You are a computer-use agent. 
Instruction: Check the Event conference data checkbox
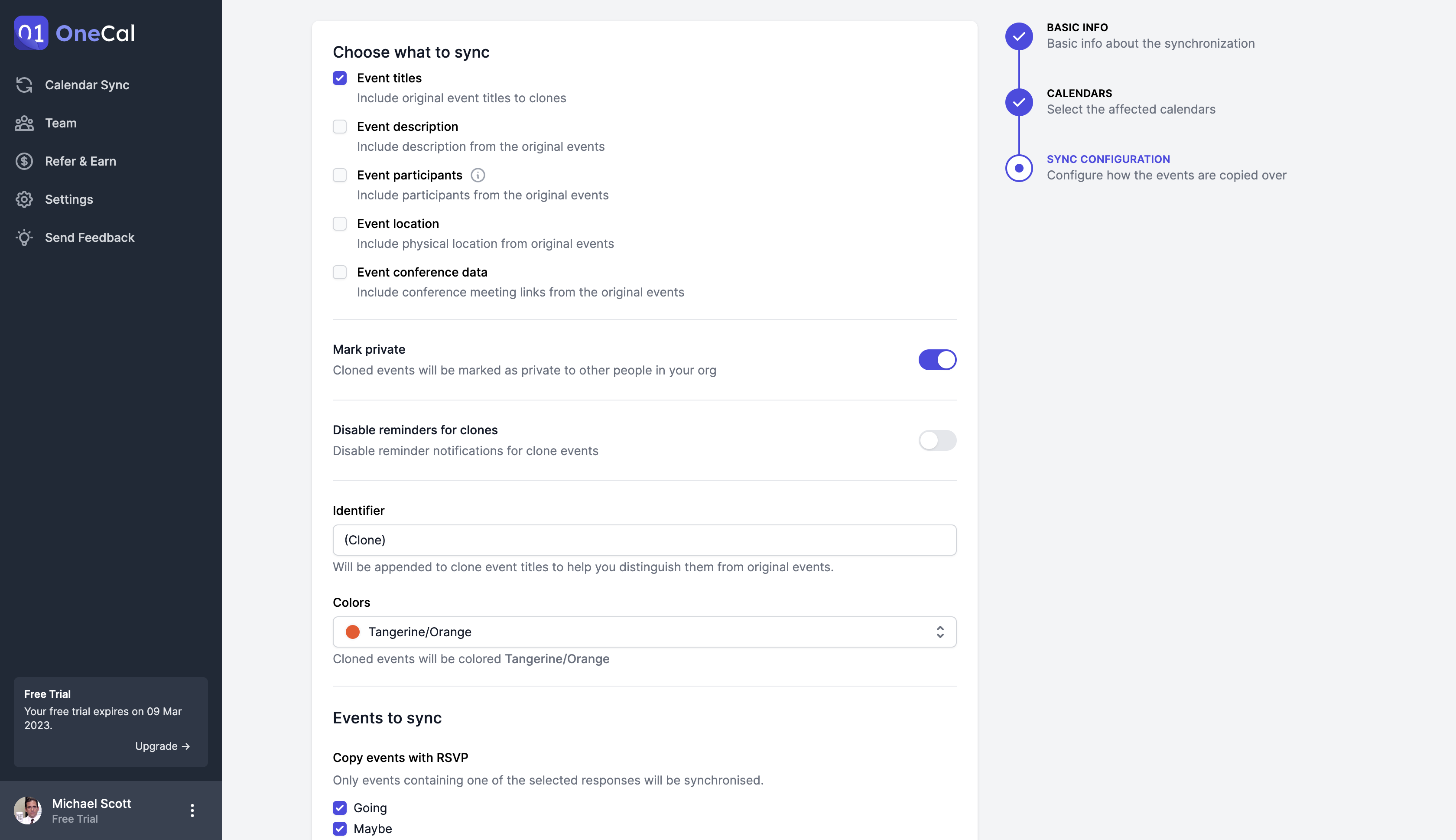tap(340, 272)
